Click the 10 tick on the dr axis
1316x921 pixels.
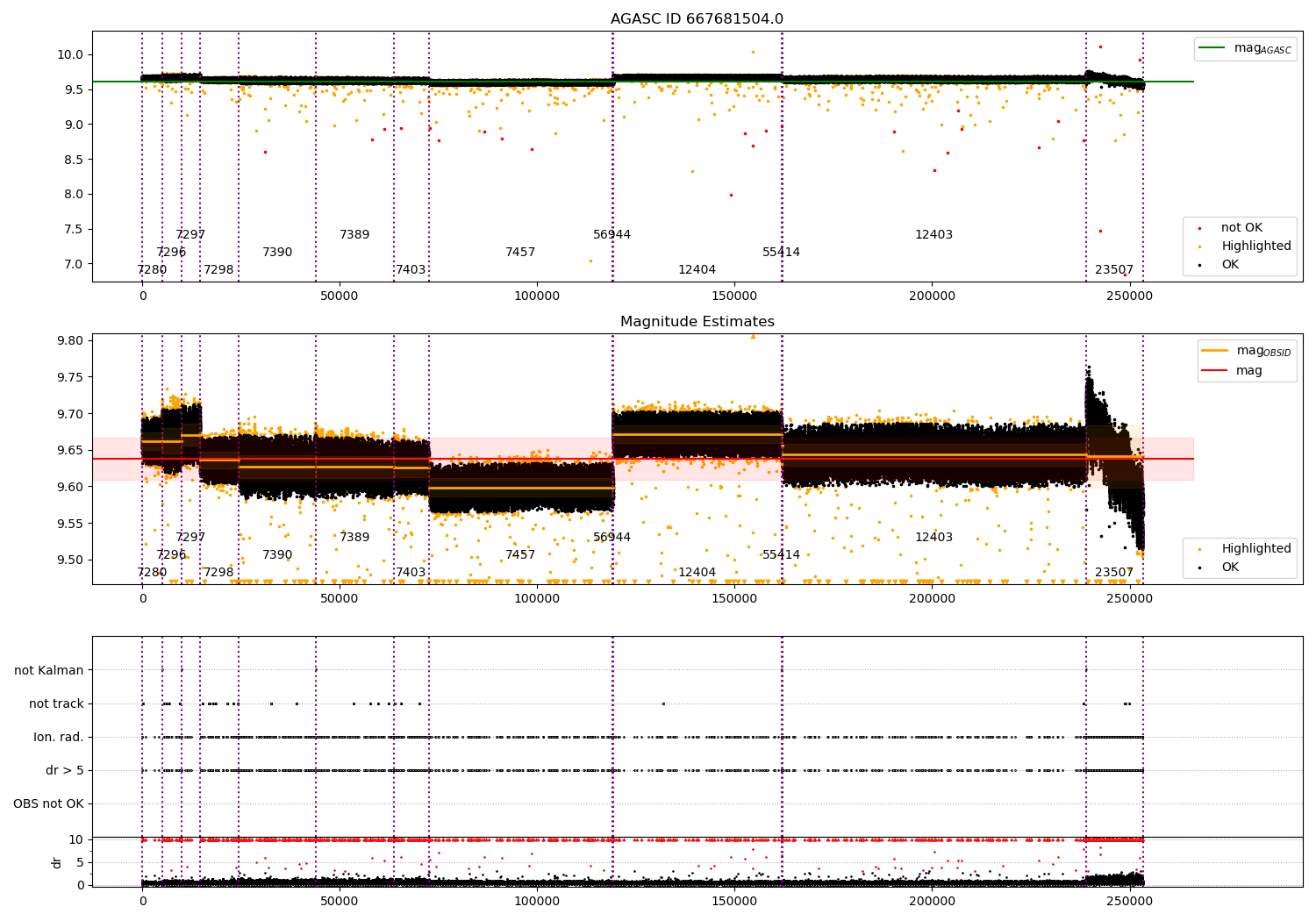pyautogui.click(x=76, y=839)
